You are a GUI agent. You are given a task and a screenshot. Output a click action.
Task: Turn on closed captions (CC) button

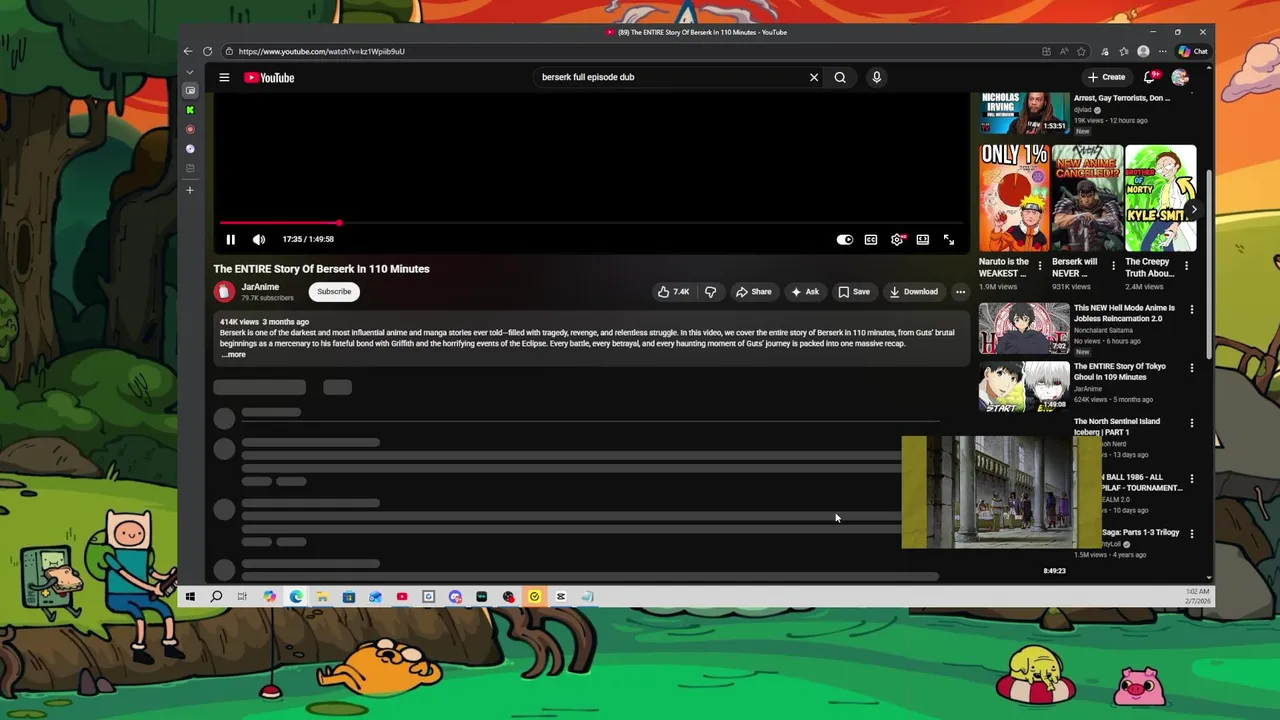coord(871,239)
